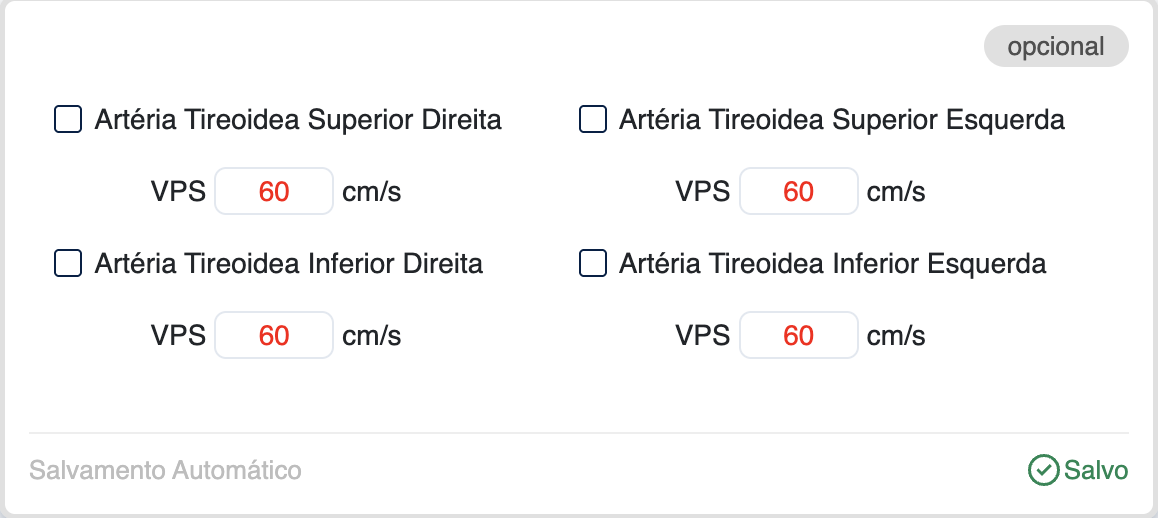The image size is (1158, 518).
Task: Focus VPS field for Superior Esquerda artery
Action: tap(798, 191)
